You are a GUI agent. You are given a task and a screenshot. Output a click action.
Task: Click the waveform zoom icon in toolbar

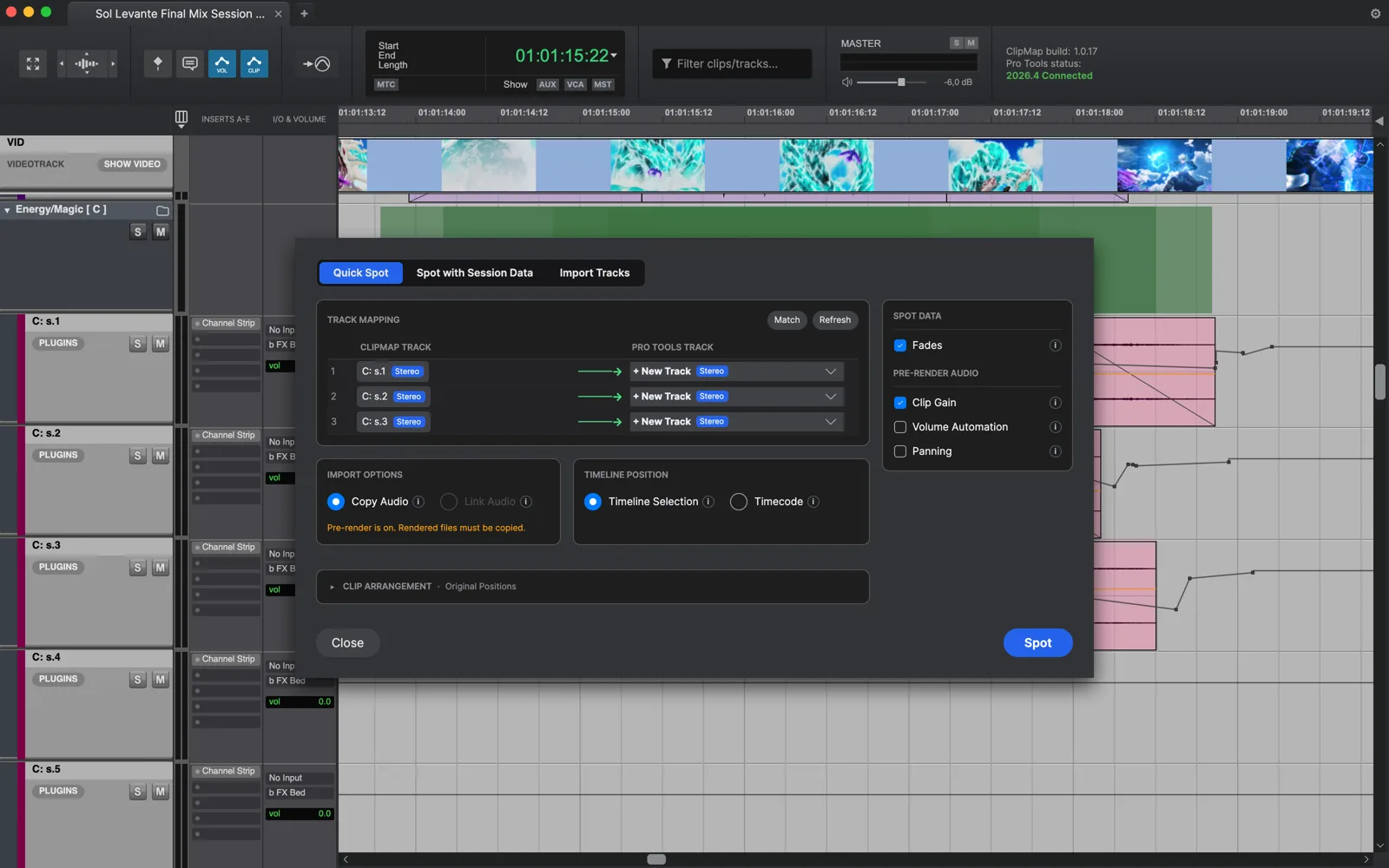coord(87,63)
